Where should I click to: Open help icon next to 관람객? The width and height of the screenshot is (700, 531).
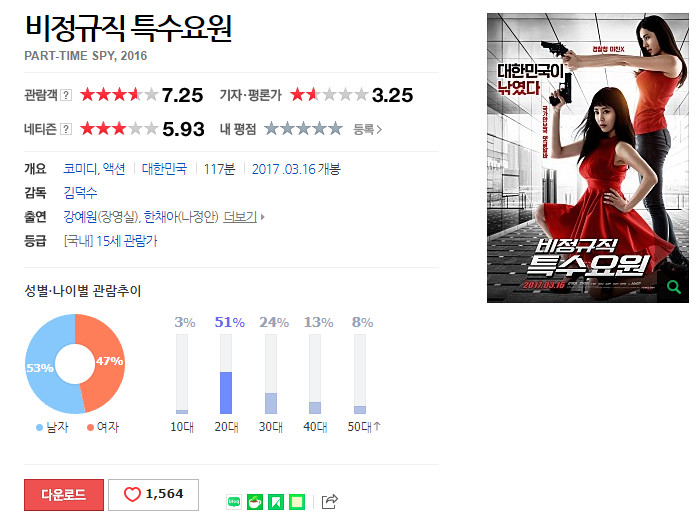click(66, 95)
